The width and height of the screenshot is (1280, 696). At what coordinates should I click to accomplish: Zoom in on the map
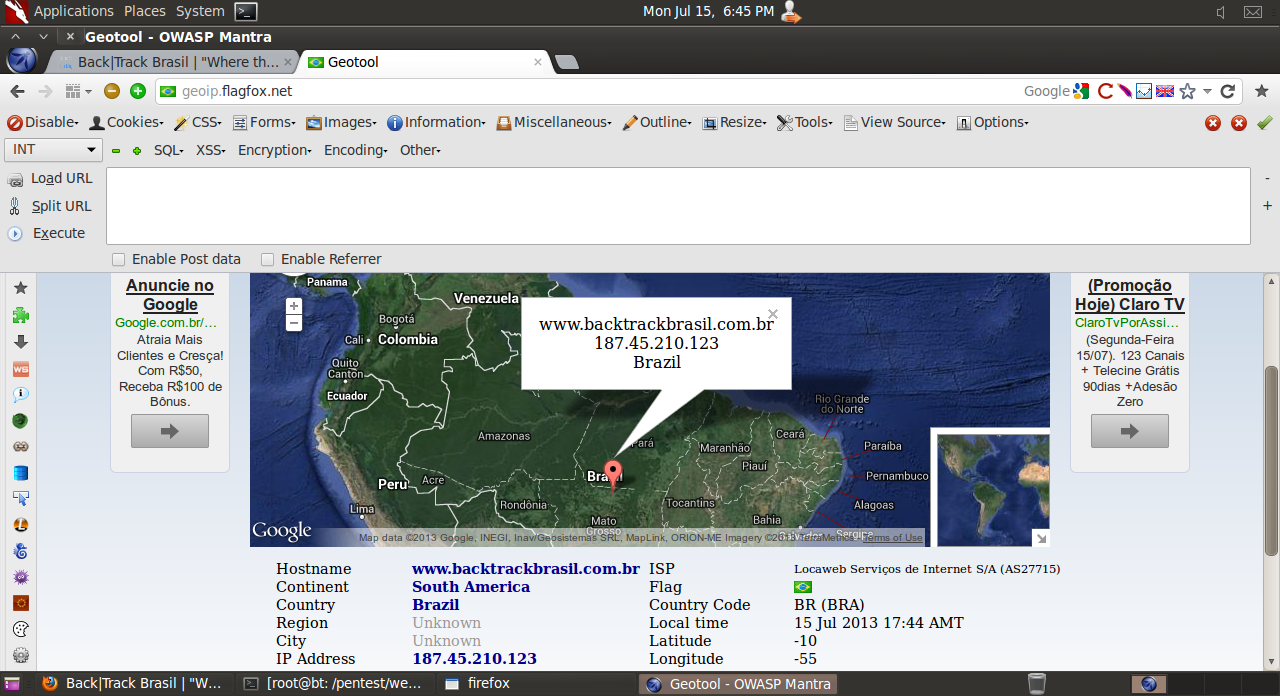coord(294,306)
